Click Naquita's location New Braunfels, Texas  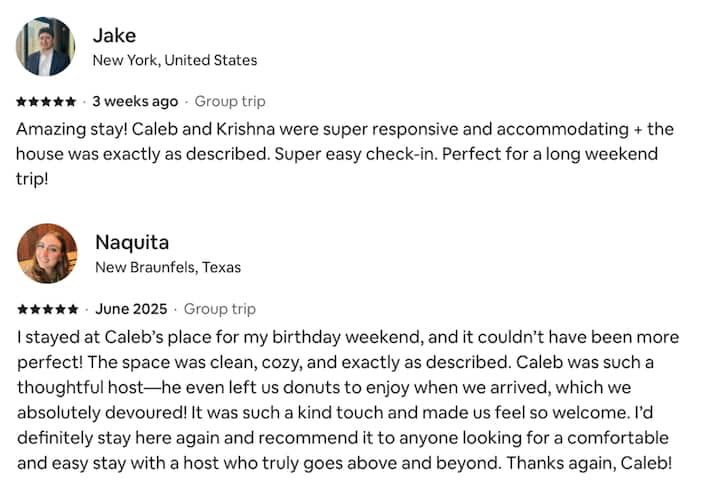coord(167,267)
